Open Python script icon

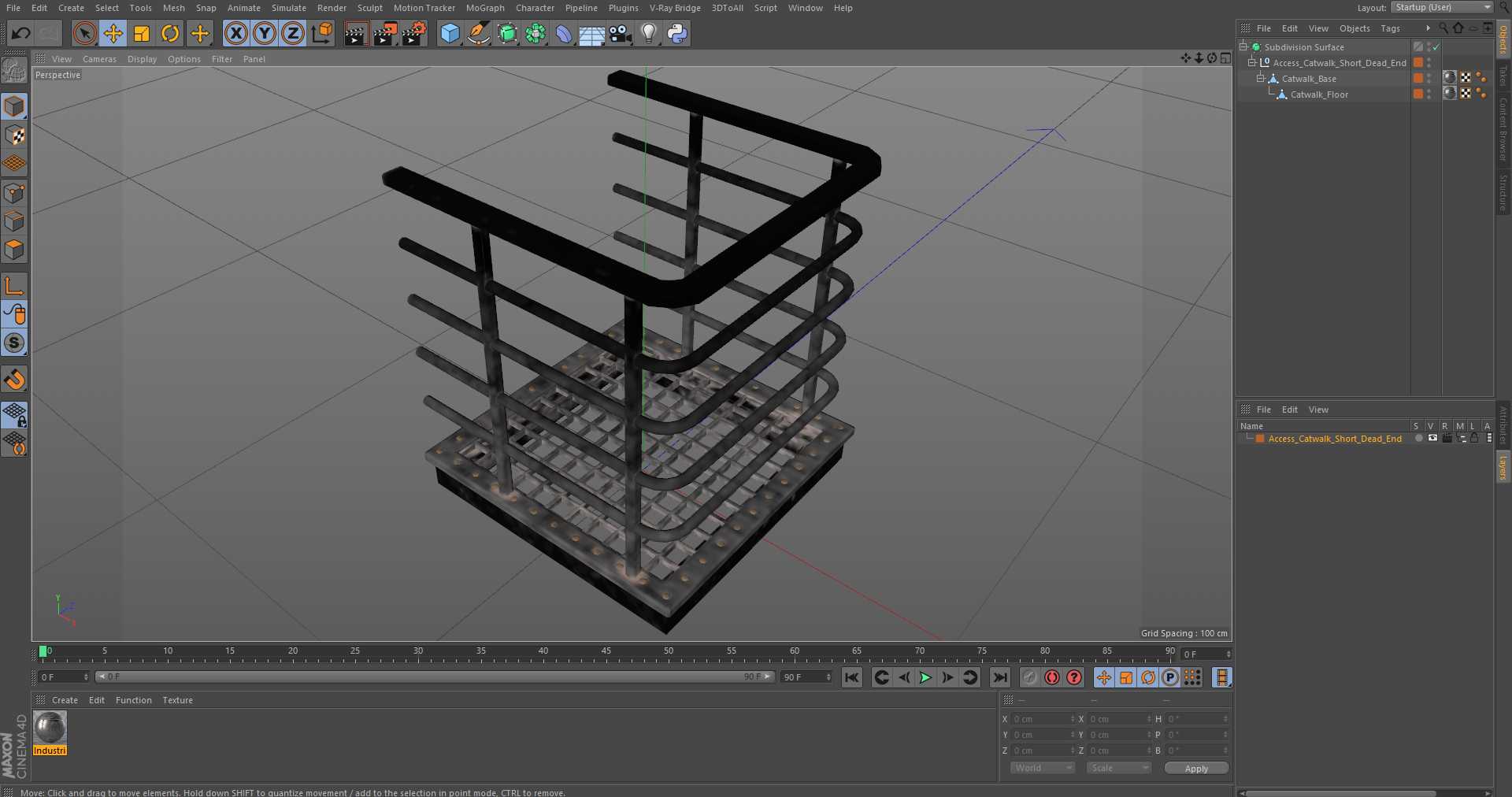[x=677, y=33]
